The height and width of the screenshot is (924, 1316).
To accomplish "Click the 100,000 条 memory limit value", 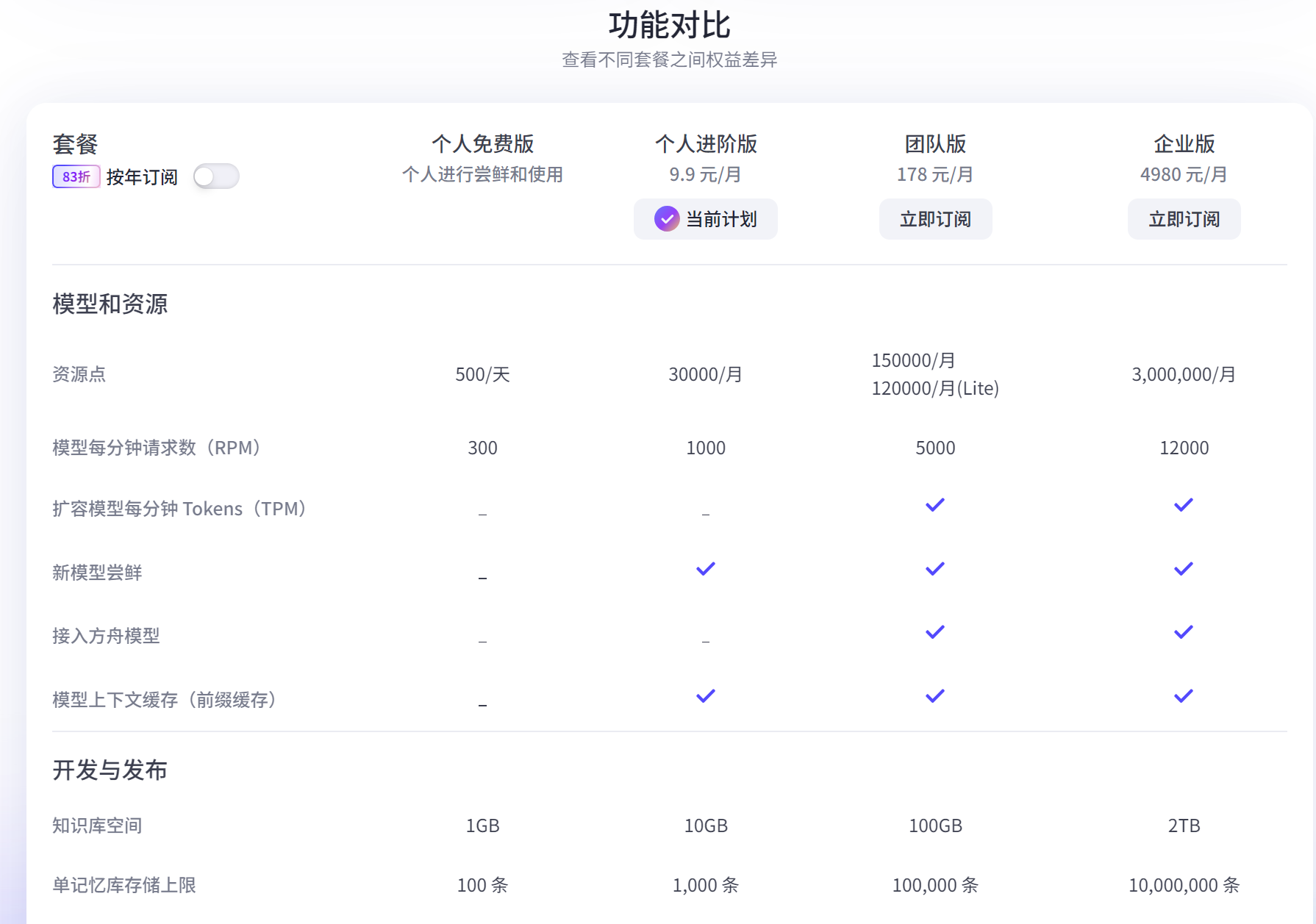I will [x=935, y=885].
